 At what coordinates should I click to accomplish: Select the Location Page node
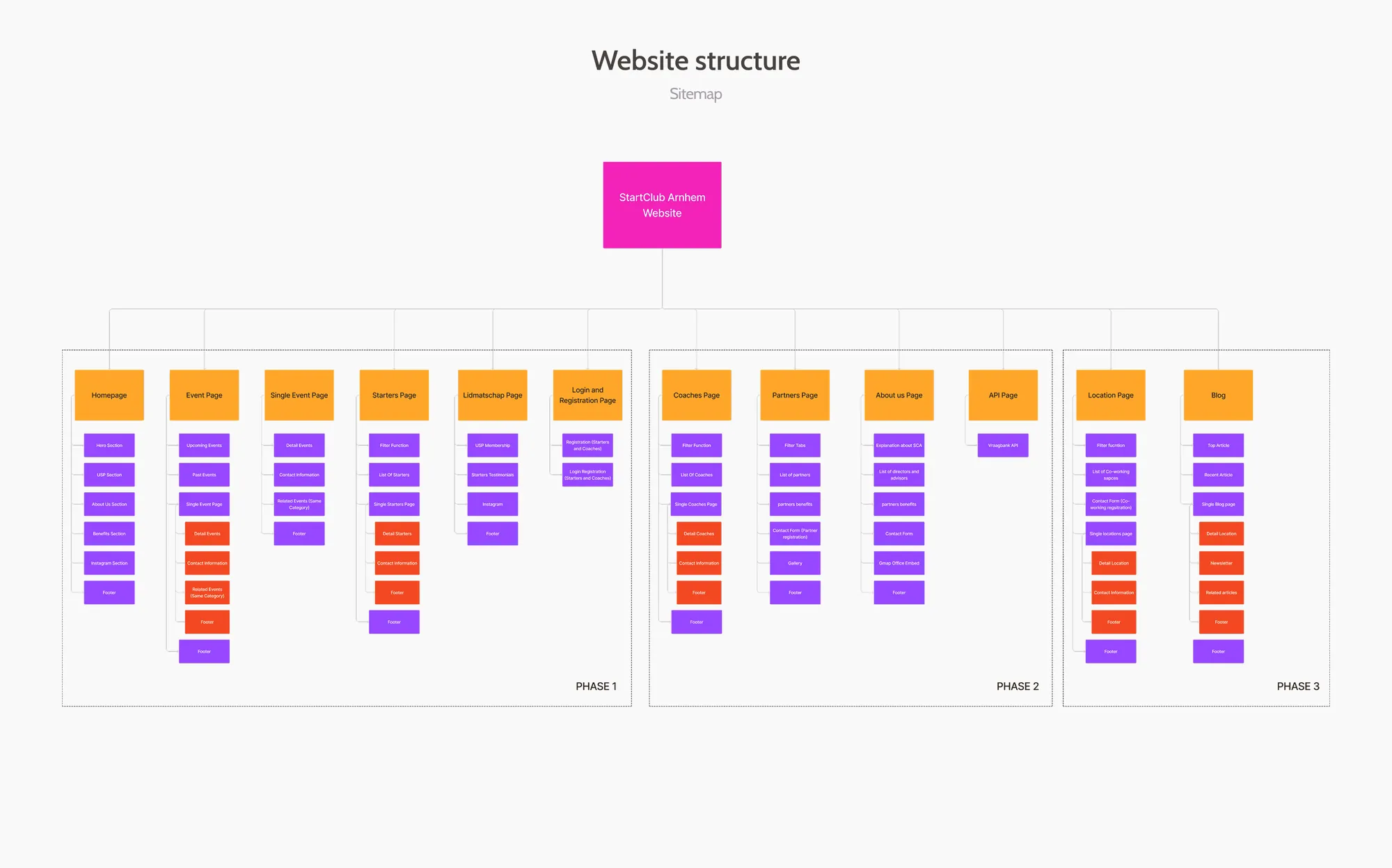[1111, 395]
